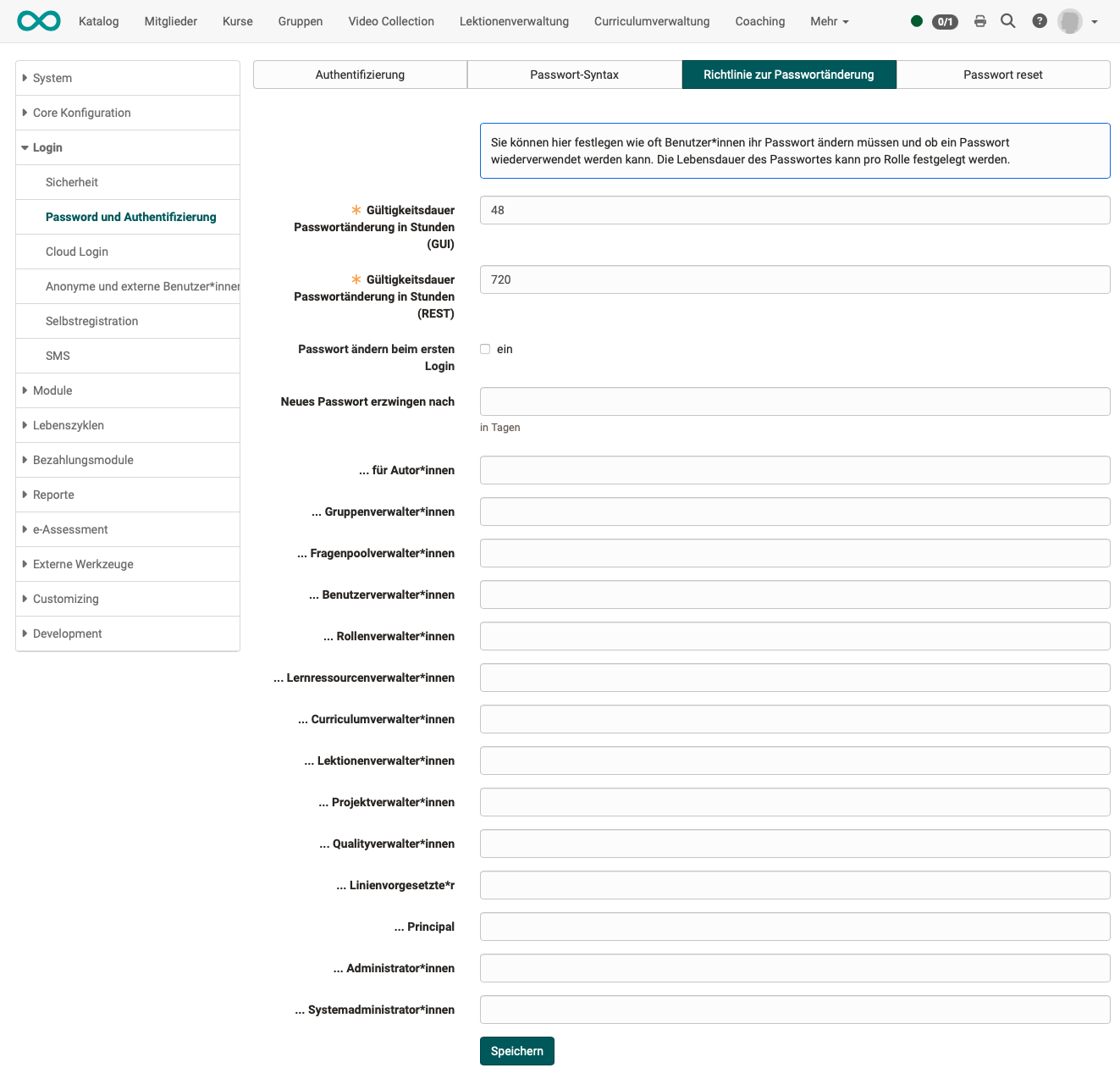Open Video Collection in navigation
Viewport: 1120px width, 1090px height.
(x=391, y=21)
